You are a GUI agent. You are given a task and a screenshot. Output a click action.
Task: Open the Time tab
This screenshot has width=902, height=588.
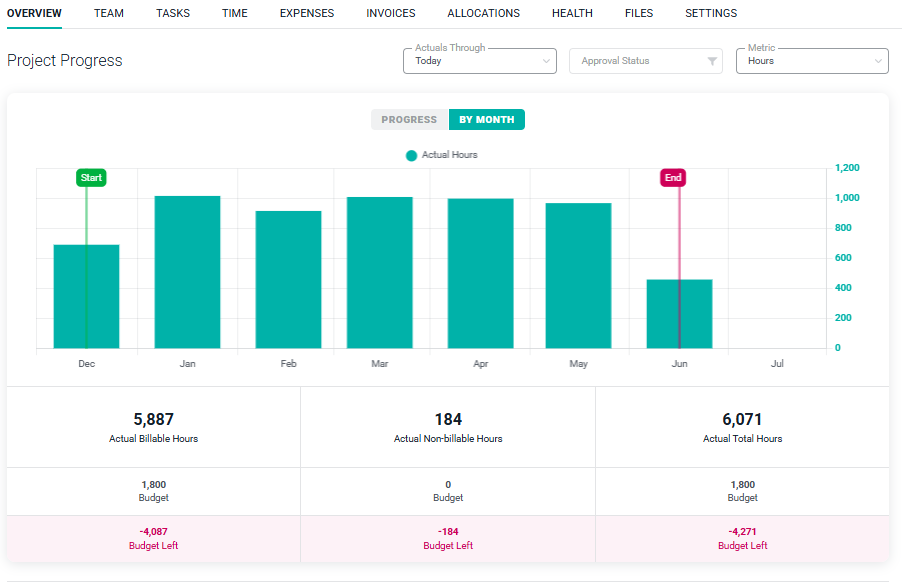(235, 13)
